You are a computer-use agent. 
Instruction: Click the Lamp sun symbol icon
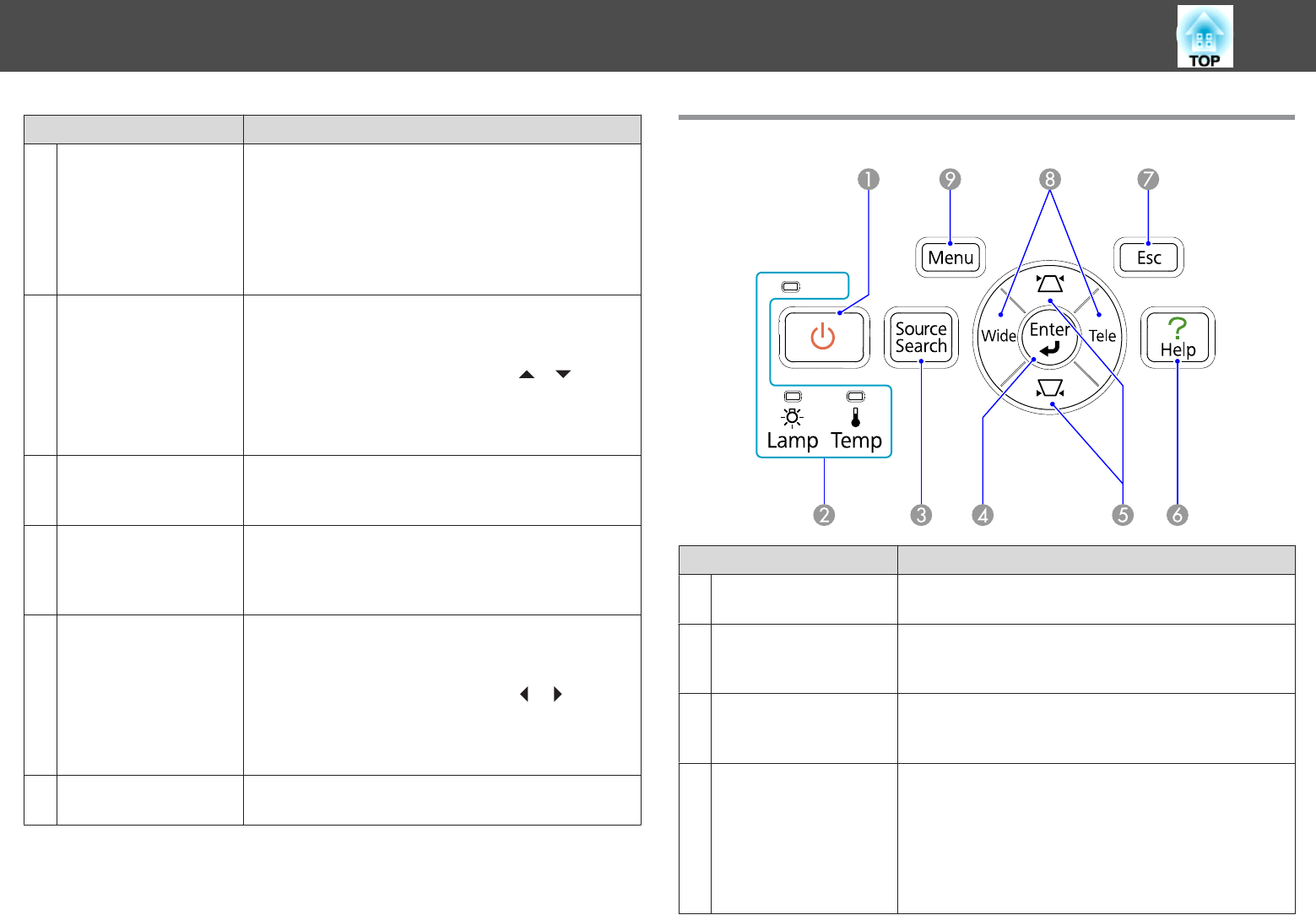tap(793, 418)
